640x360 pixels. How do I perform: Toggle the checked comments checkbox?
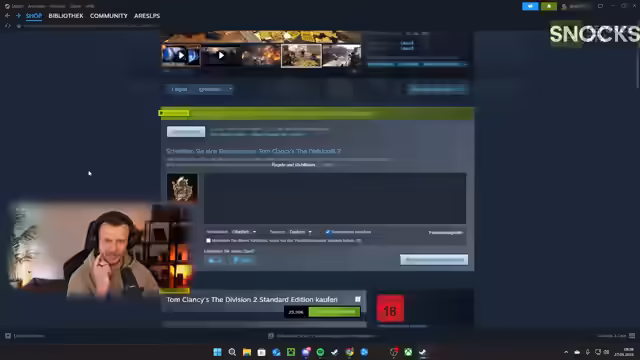click(328, 232)
